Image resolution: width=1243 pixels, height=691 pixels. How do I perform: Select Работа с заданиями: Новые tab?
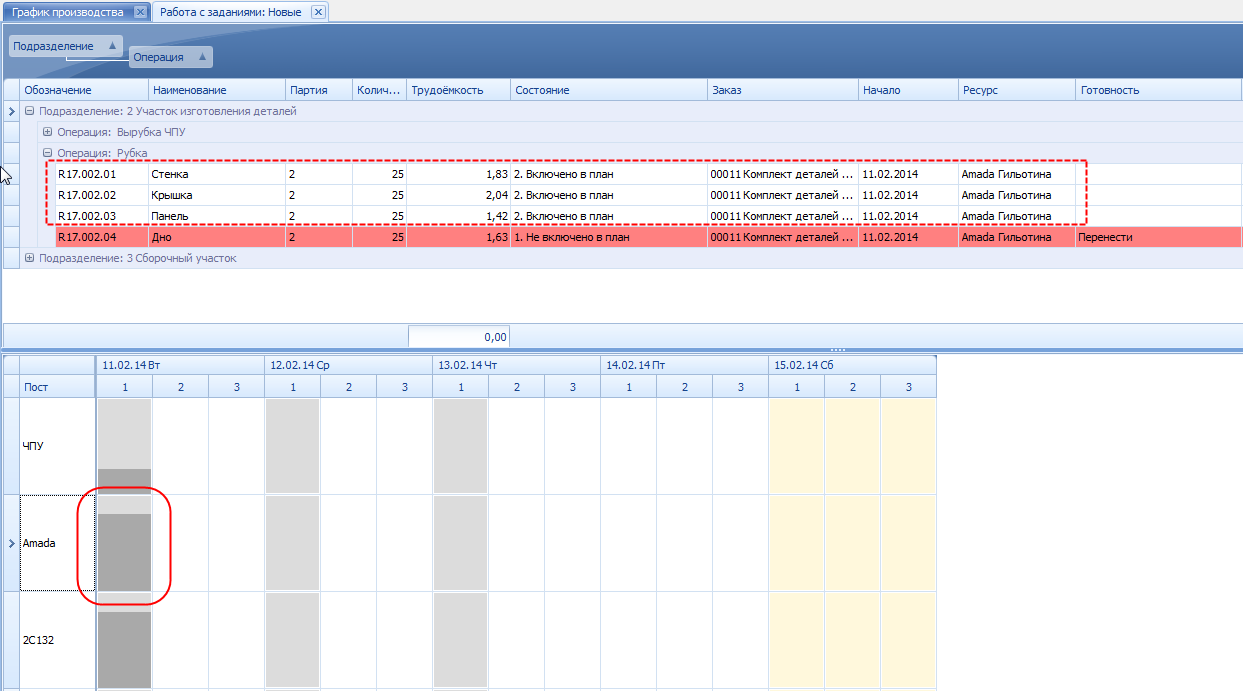pos(232,12)
